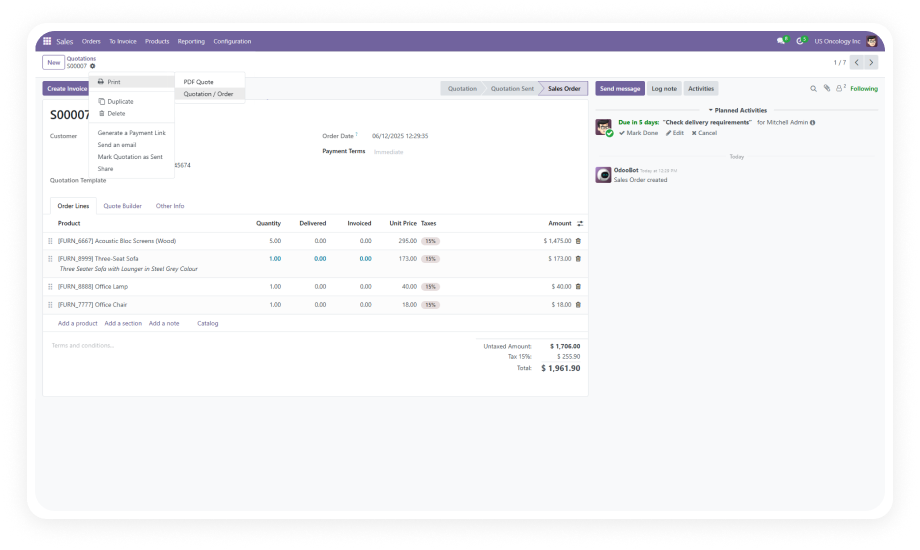920x550 pixels.
Task: Click the Add a product link
Action: (x=77, y=323)
